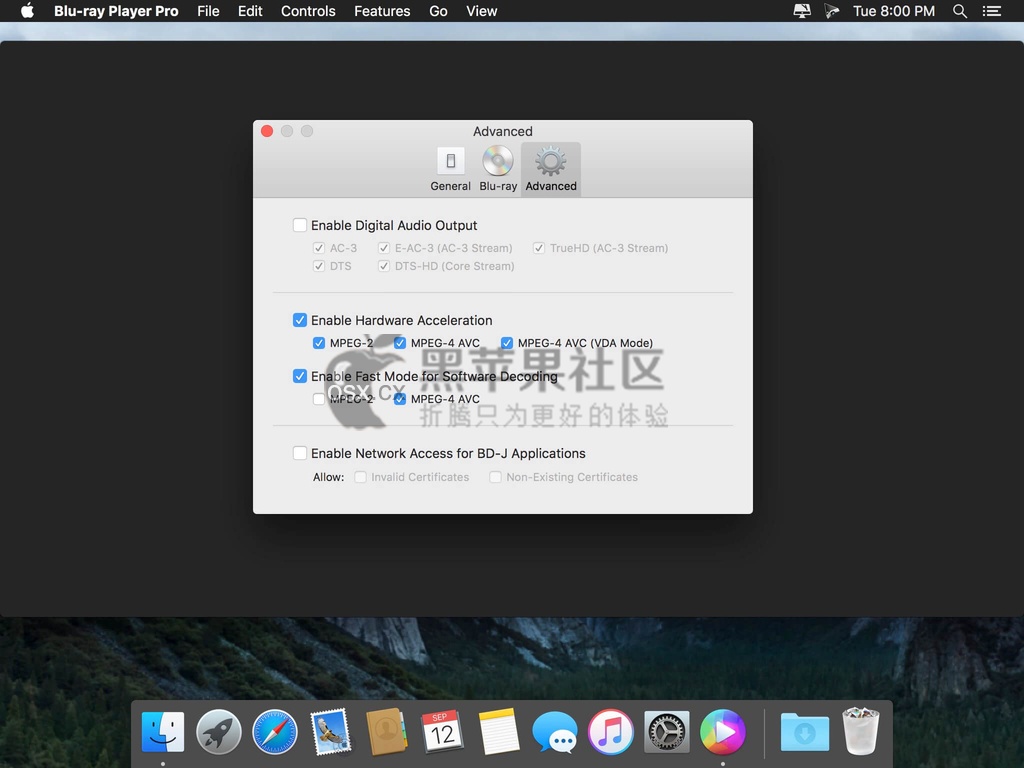Screen dimensions: 1024x768
Task: Open iTunes music note icon
Action: [x=611, y=732]
